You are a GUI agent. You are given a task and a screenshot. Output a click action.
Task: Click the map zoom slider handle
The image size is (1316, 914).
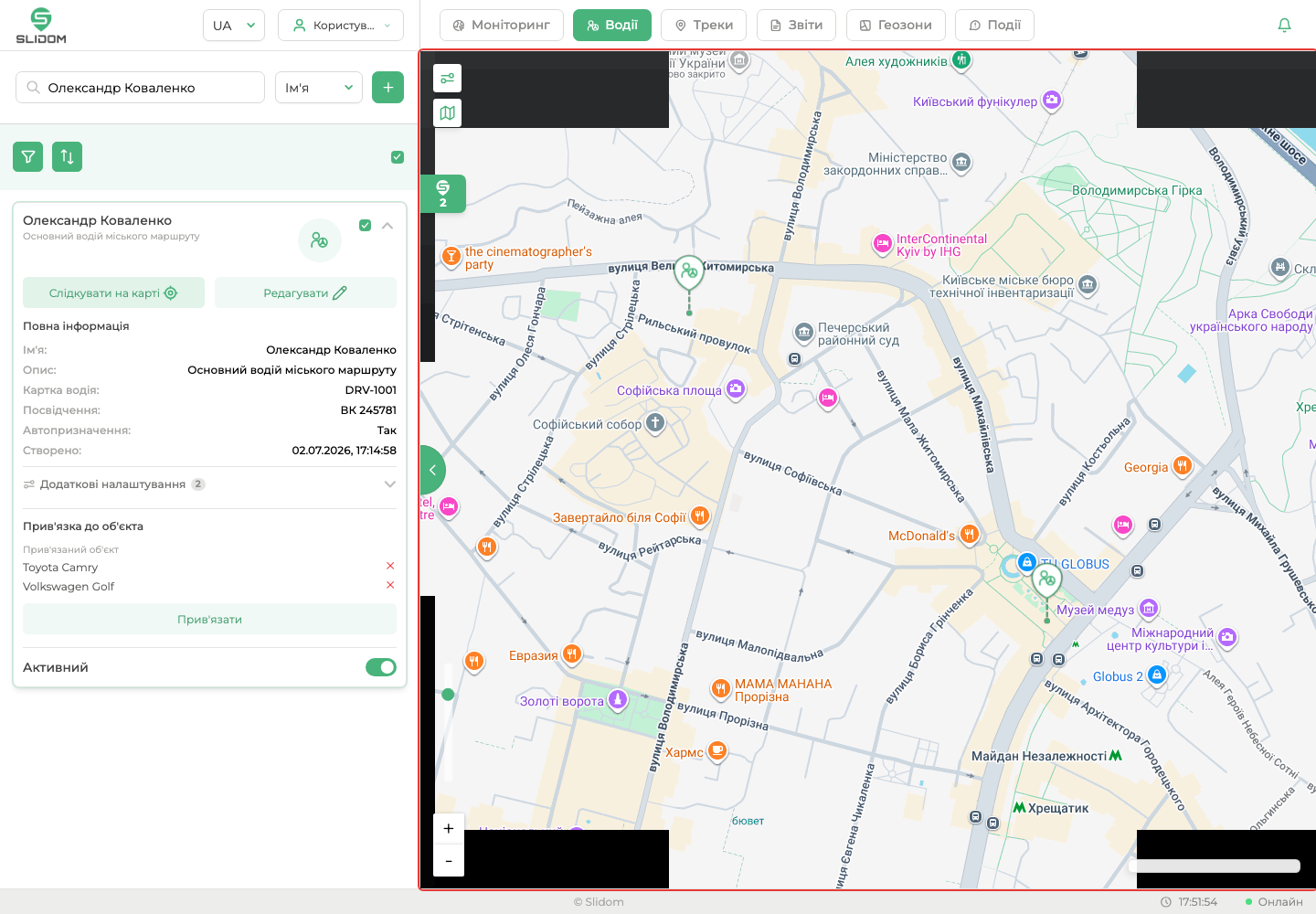tap(448, 695)
